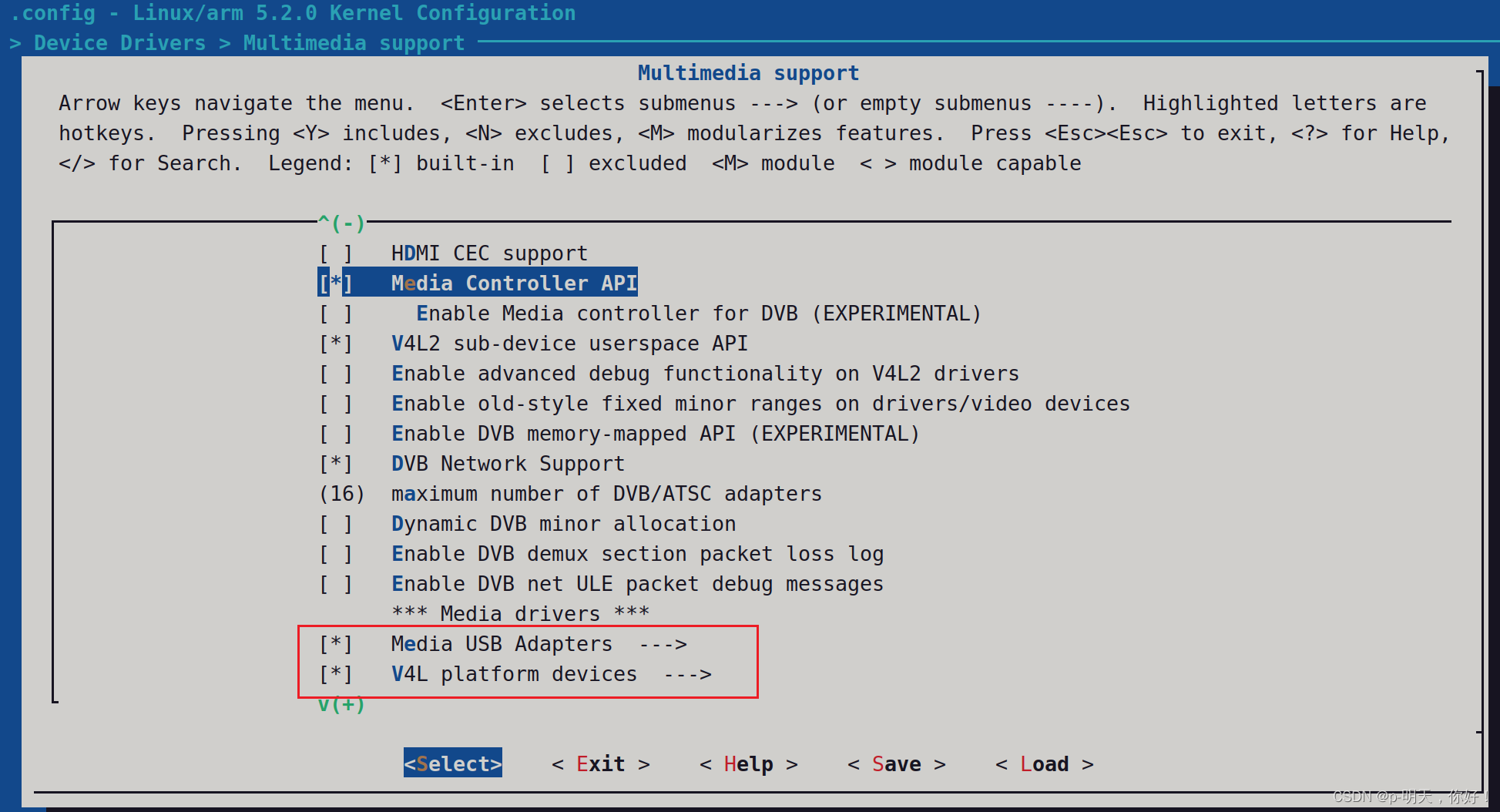Screen dimensions: 1500x812
Task: Click the Load button
Action: coord(1045,763)
